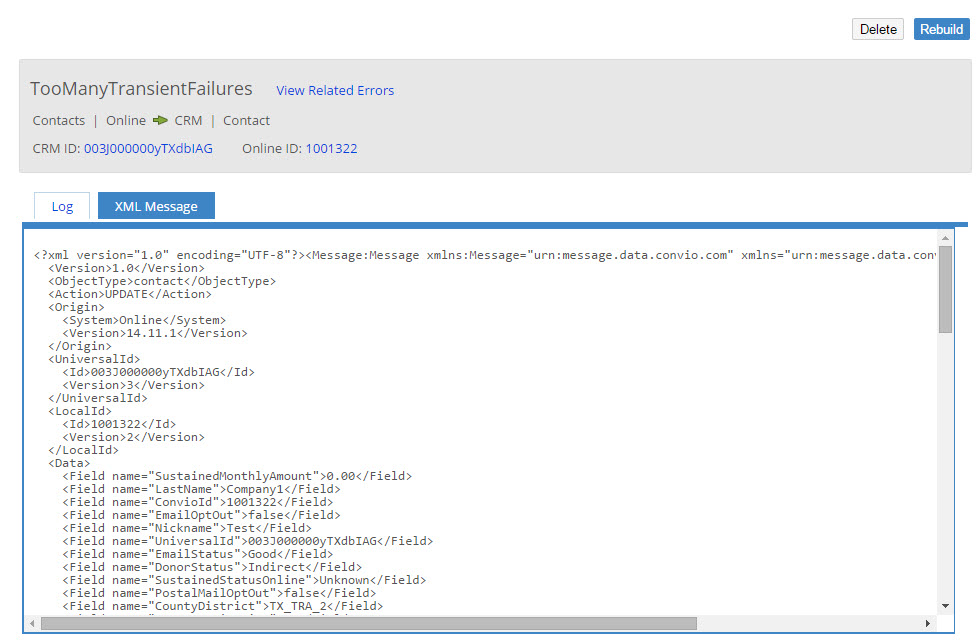Click the PostalMailOptOut false line

pos(219,593)
